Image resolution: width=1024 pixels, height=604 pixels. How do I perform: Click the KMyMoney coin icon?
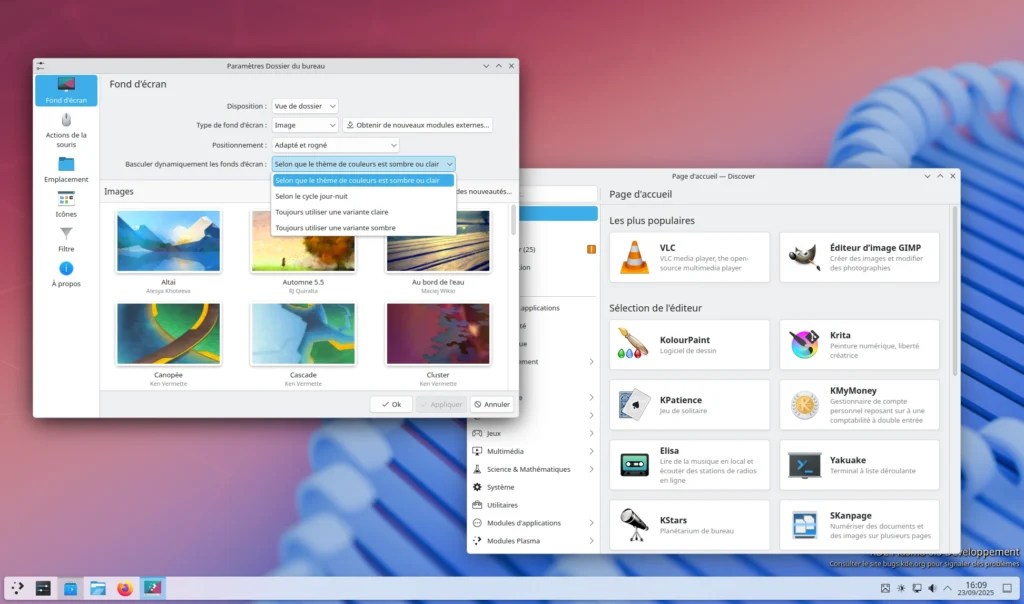[804, 405]
